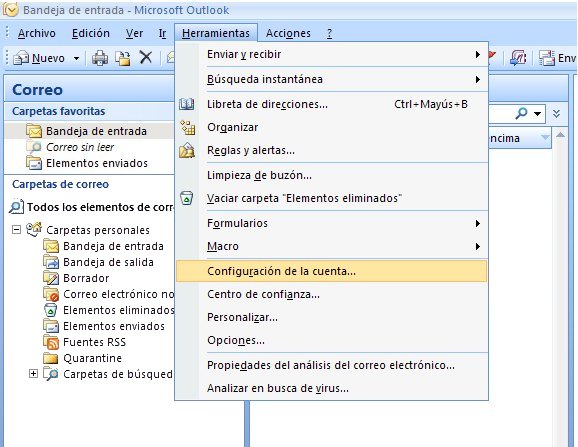
Task: Click the search magnifier dropdown
Action: coord(538,114)
